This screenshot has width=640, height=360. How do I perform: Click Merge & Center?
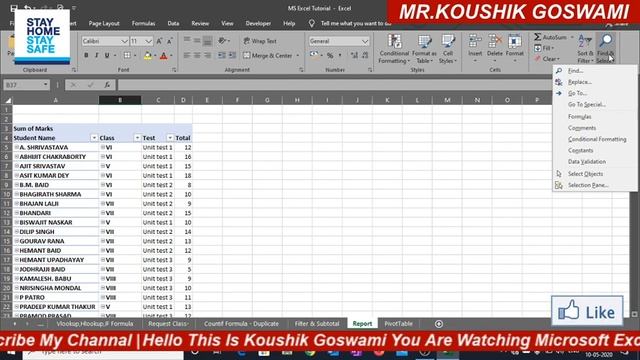point(268,56)
